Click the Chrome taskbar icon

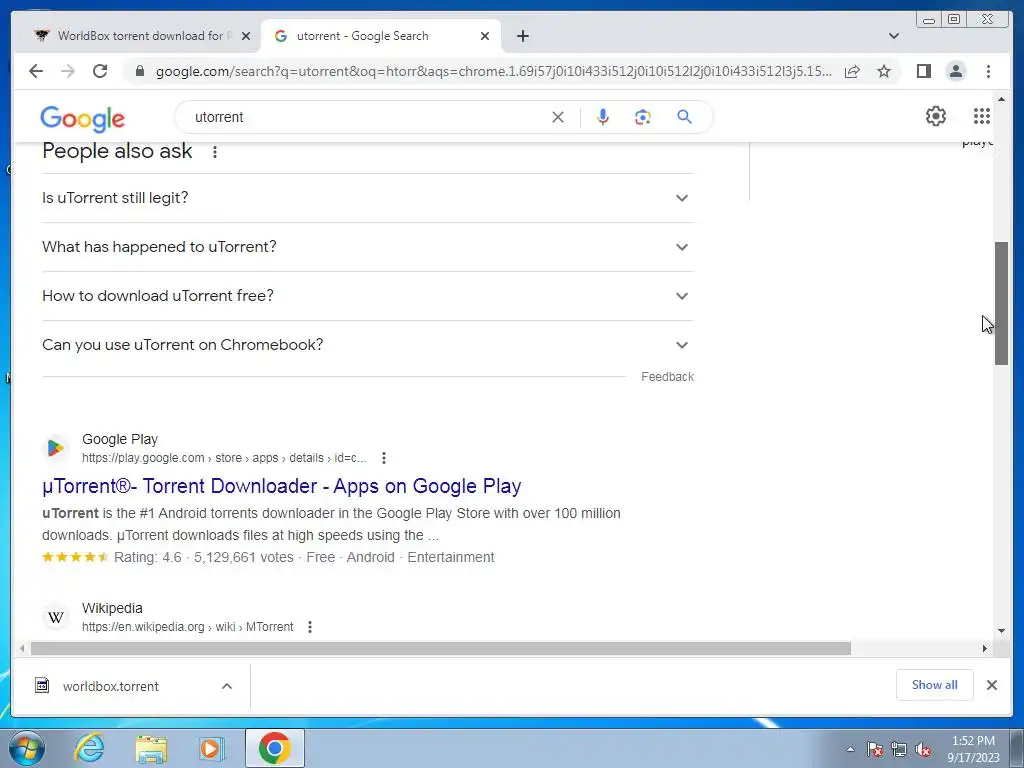click(274, 748)
